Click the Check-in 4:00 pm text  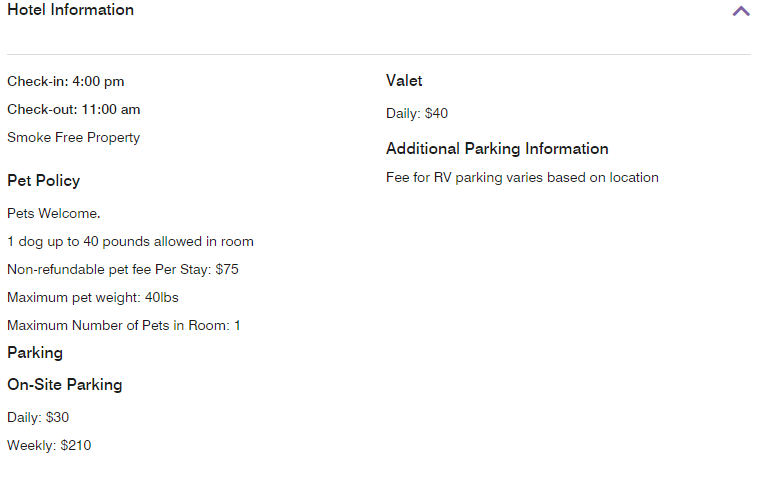(66, 82)
